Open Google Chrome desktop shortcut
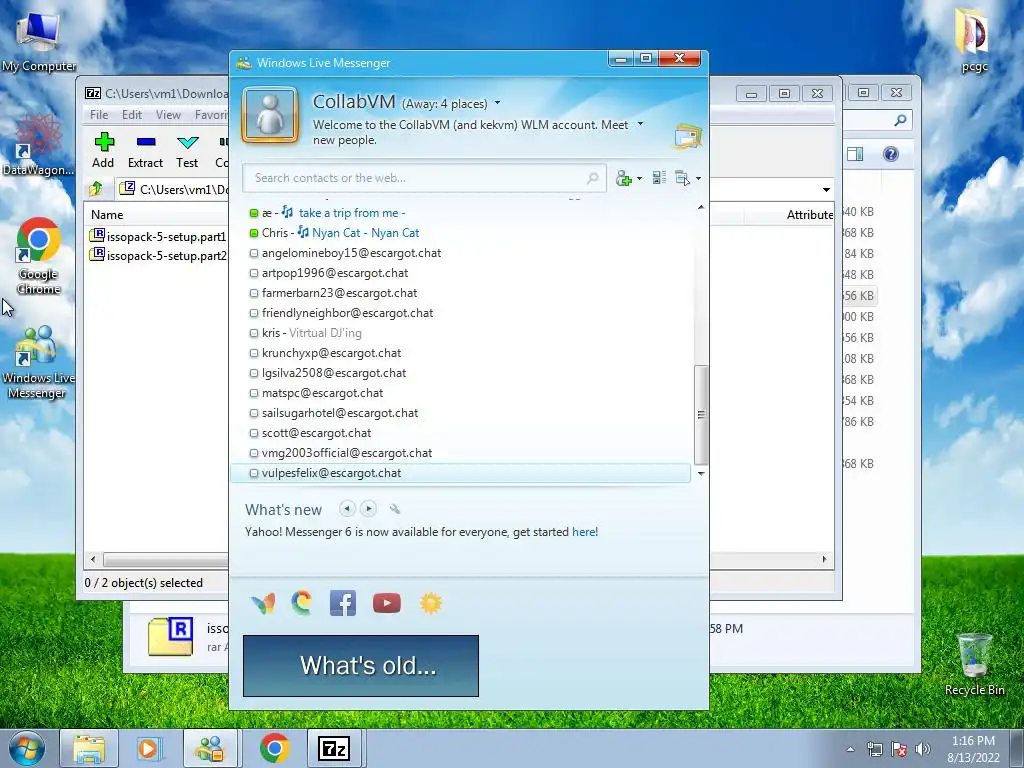This screenshot has height=768, width=1024. [39, 256]
